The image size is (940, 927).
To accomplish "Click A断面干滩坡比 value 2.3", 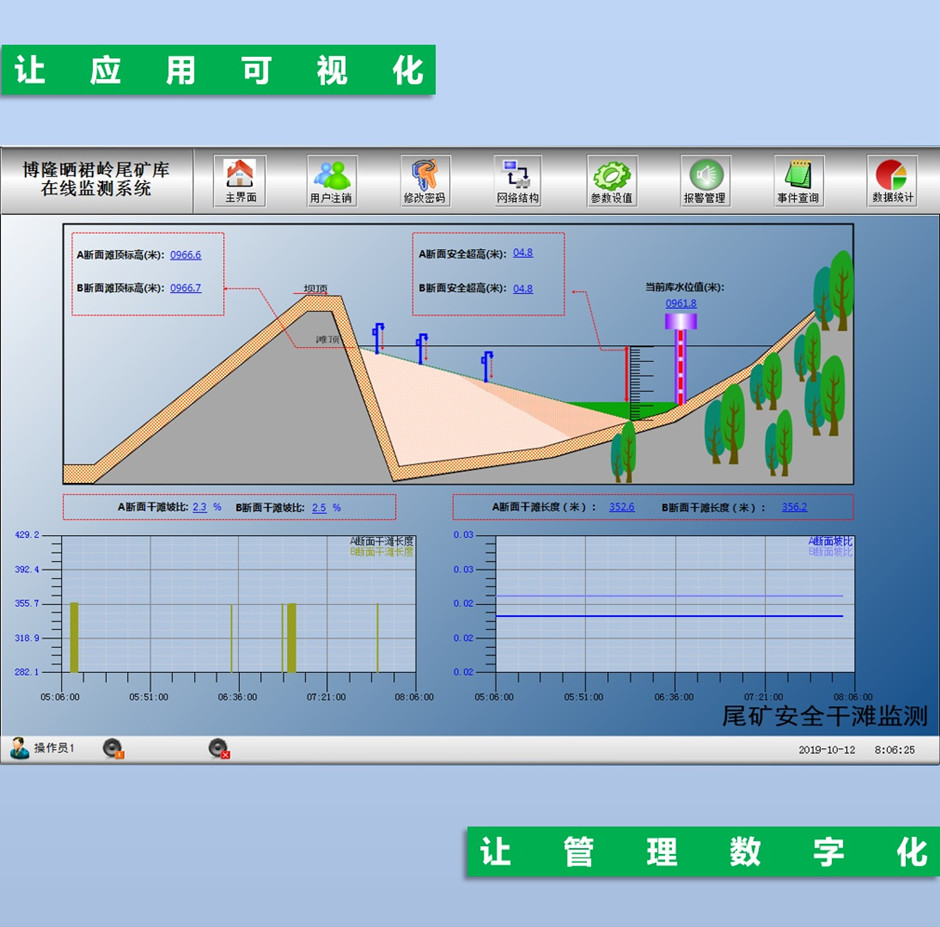I will click(x=199, y=508).
